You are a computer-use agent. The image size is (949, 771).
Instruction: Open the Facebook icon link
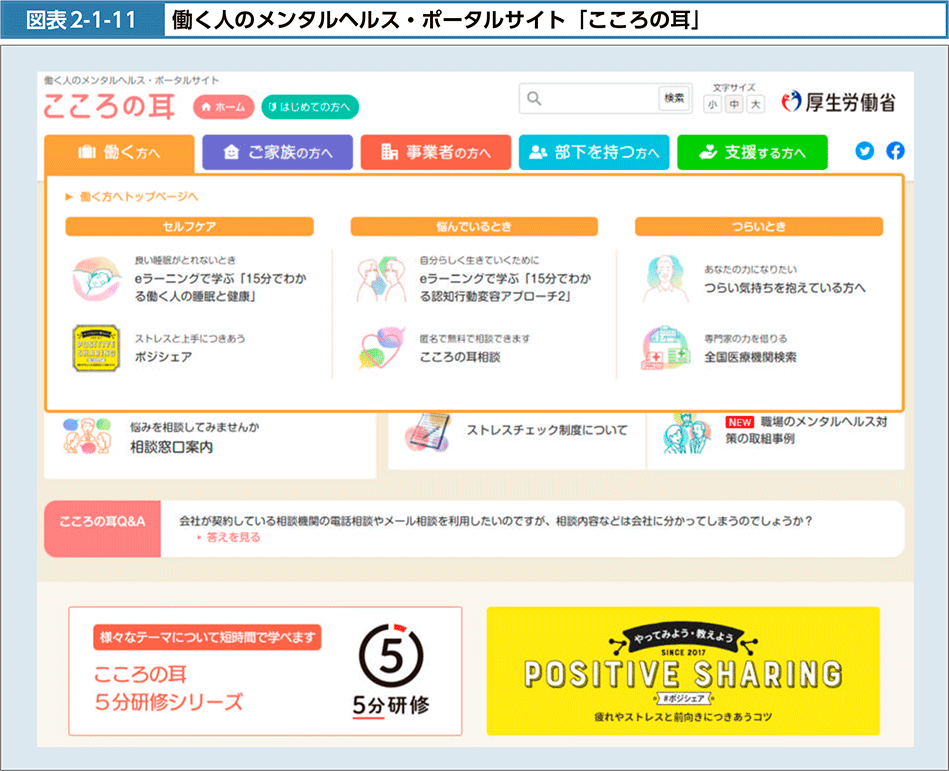(895, 151)
